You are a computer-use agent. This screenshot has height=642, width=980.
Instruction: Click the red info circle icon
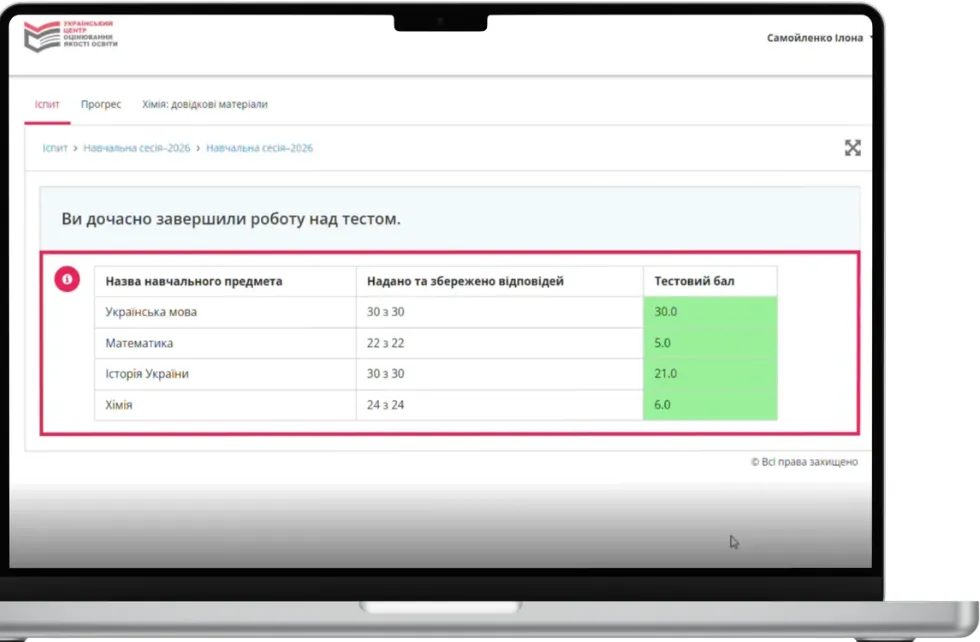[67, 279]
